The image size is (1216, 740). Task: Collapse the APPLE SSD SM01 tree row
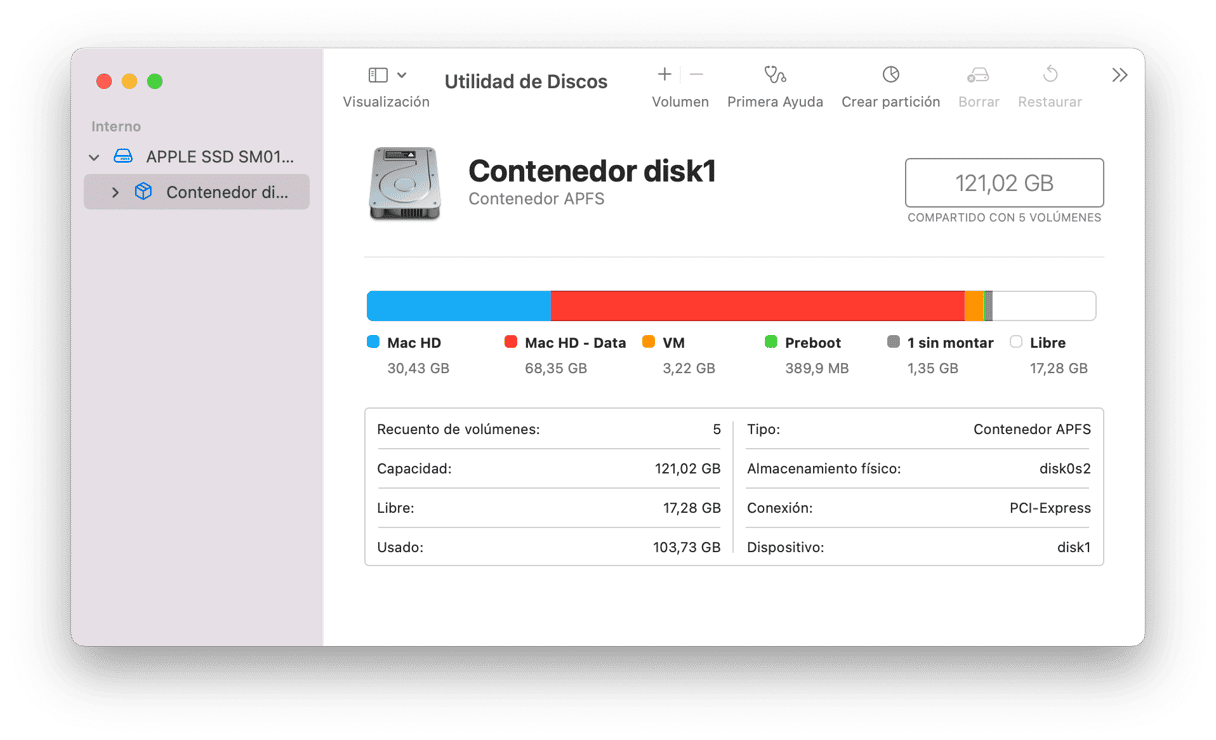[x=94, y=157]
